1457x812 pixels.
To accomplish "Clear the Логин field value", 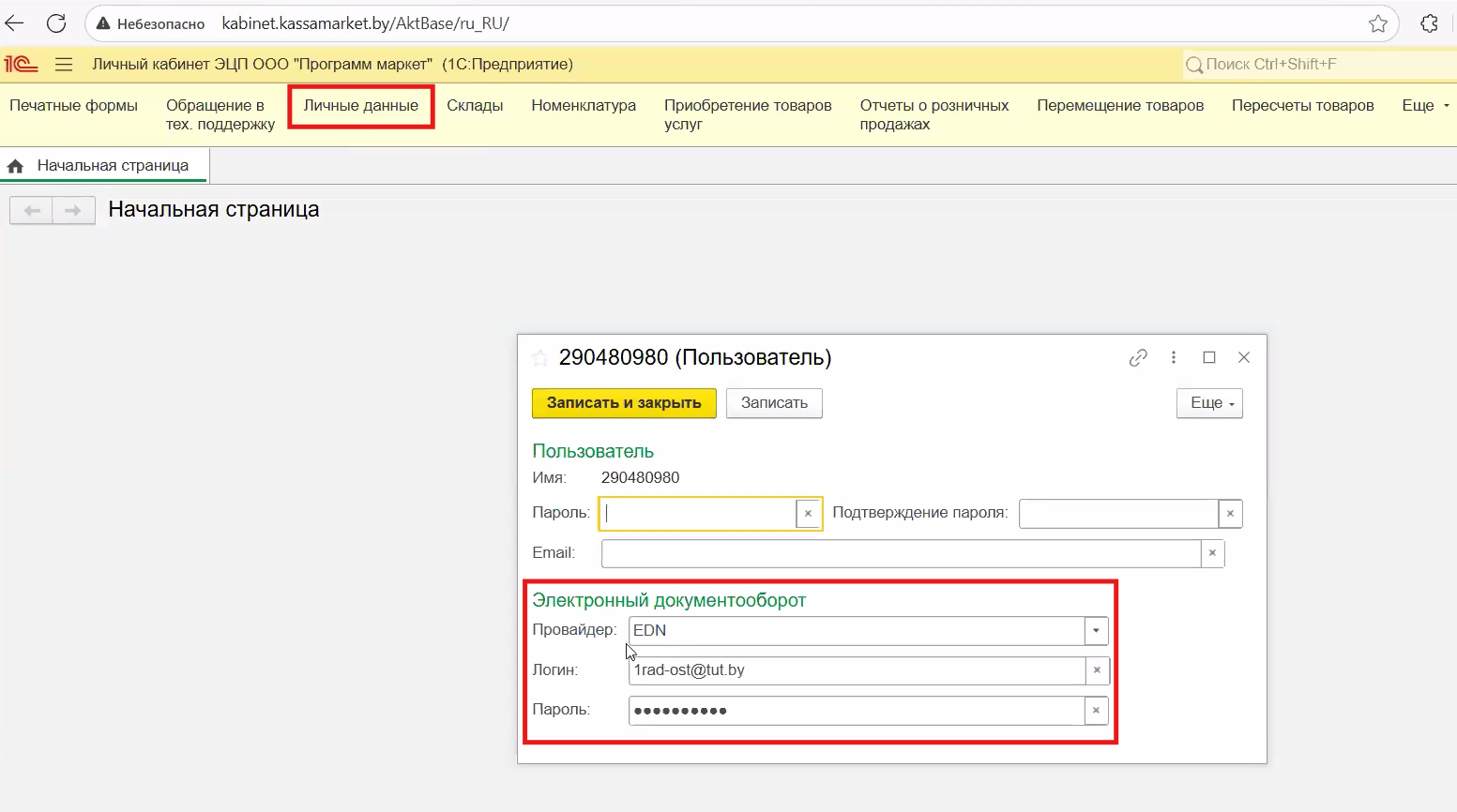I will click(x=1097, y=670).
